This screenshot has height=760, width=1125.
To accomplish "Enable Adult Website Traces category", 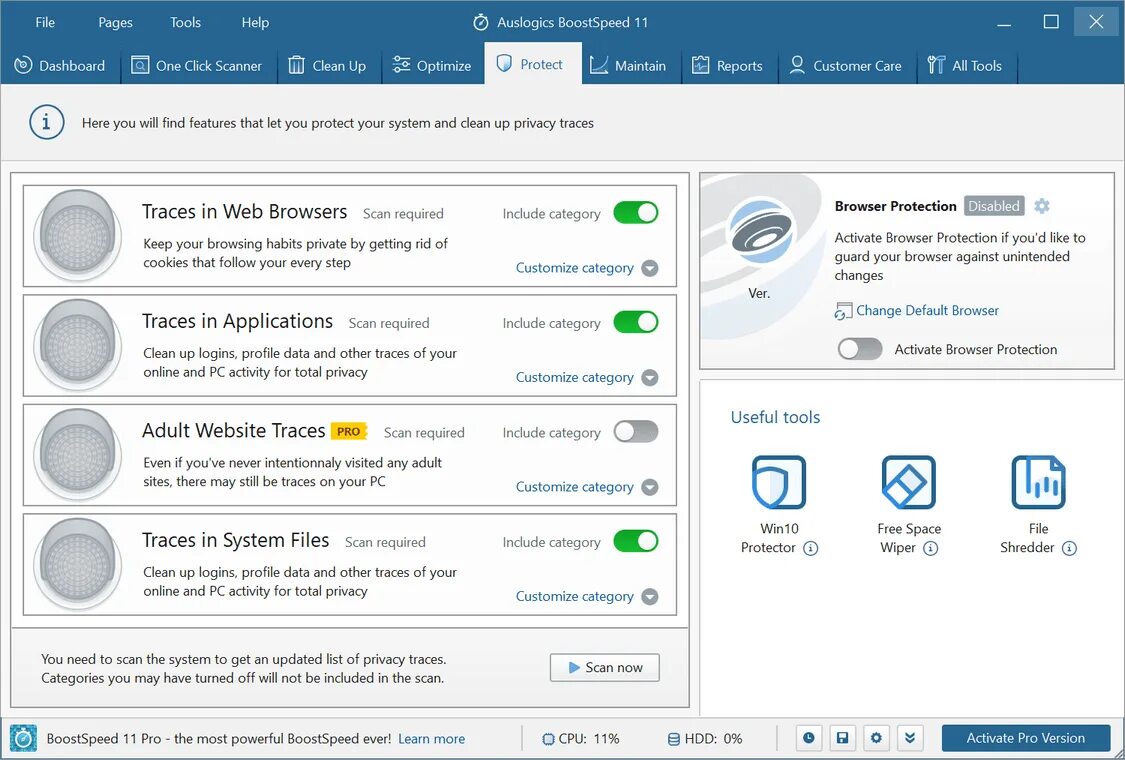I will pyautogui.click(x=636, y=432).
